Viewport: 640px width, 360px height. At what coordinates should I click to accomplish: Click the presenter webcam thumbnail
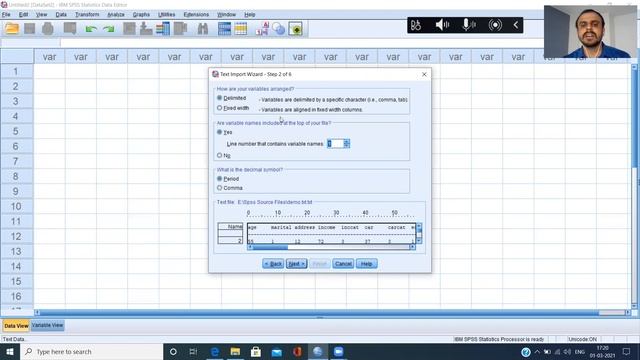click(x=590, y=31)
